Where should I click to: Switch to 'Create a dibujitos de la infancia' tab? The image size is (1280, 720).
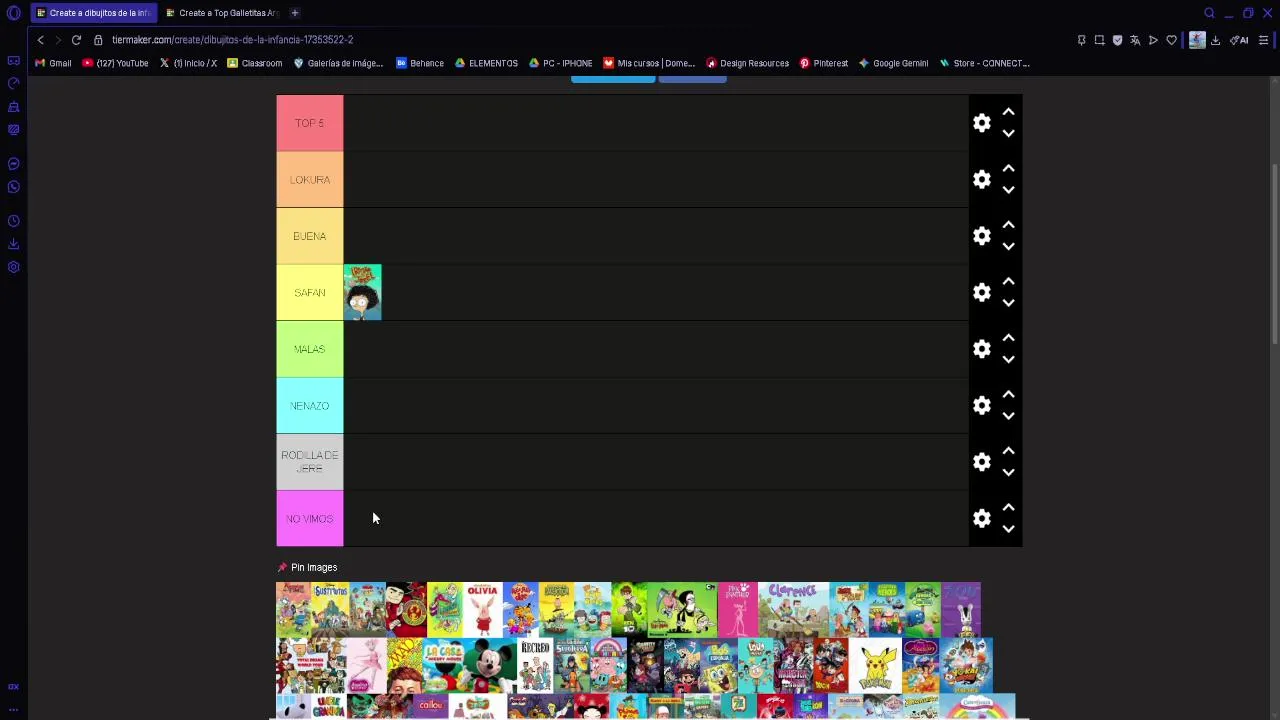pos(94,13)
